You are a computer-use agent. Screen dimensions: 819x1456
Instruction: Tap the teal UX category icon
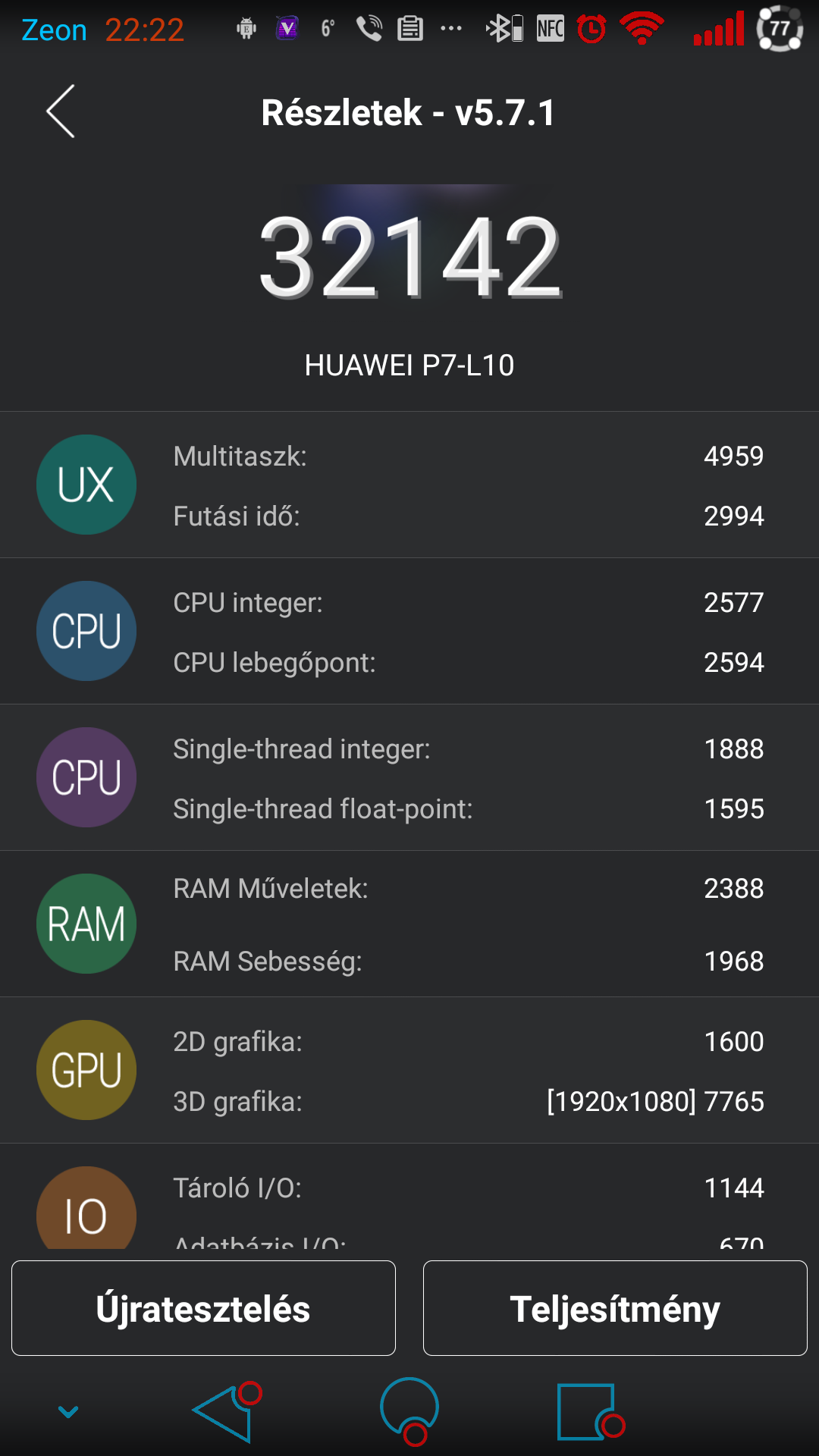pos(86,485)
